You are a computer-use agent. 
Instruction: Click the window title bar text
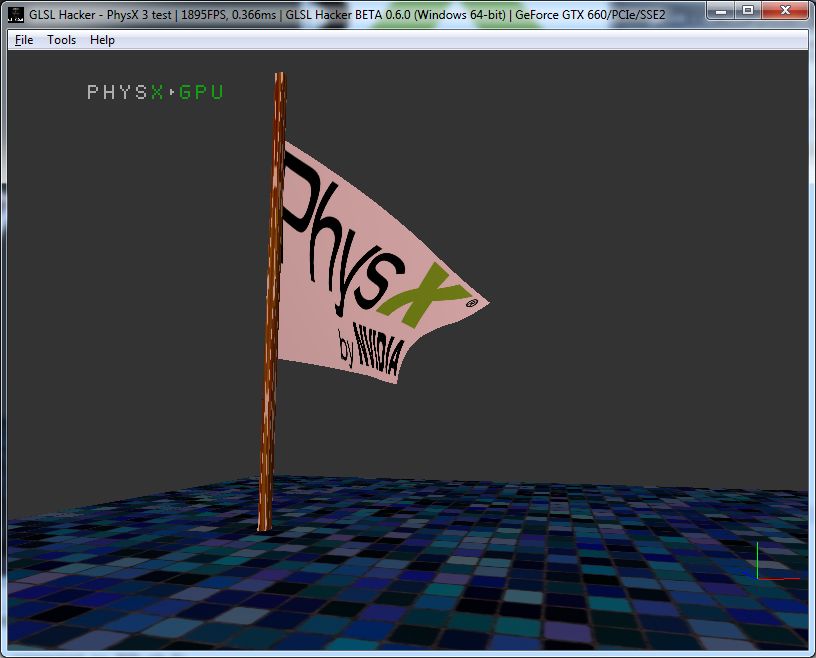(347, 15)
